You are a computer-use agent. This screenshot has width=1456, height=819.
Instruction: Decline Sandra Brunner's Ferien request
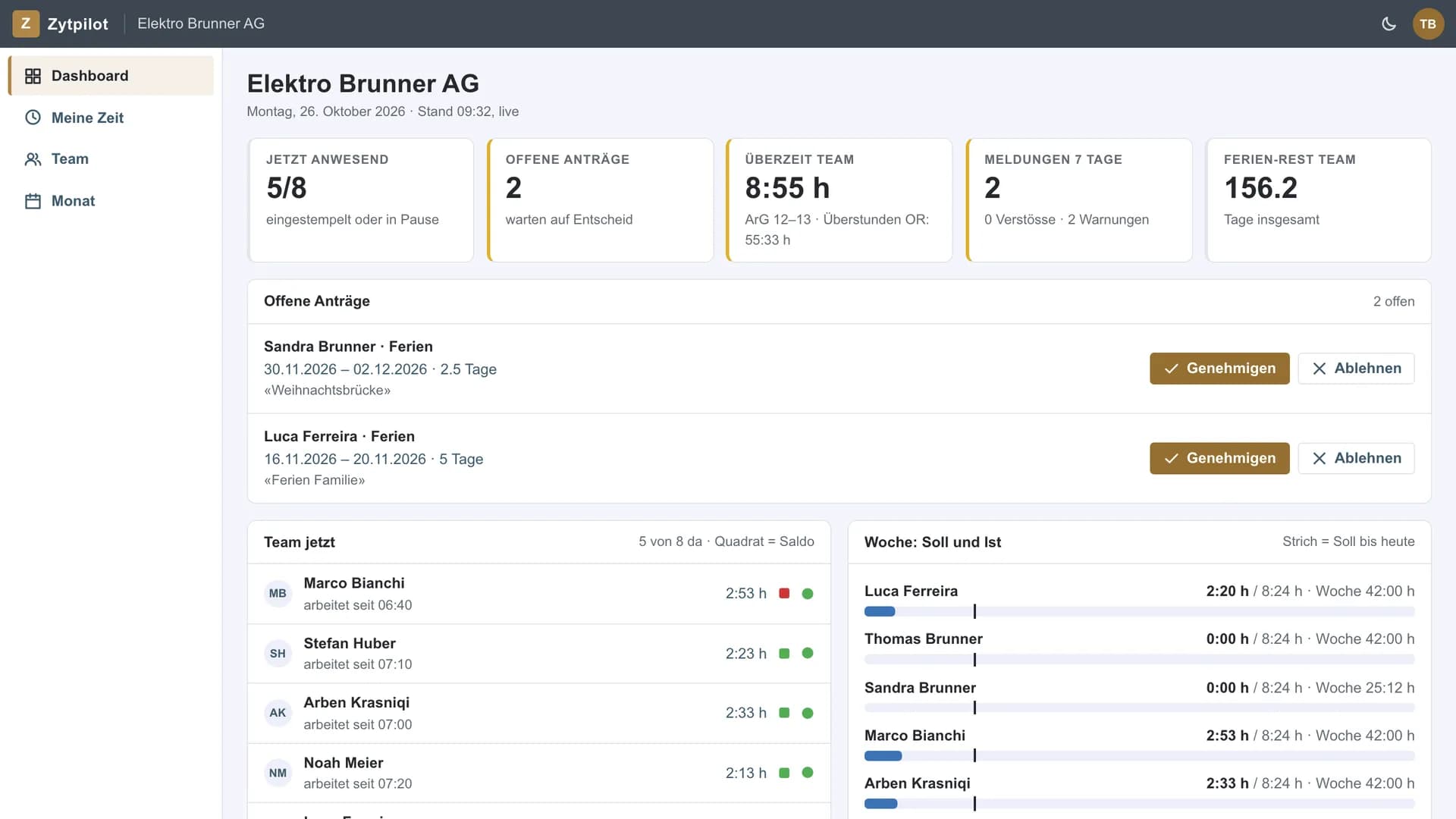(x=1356, y=369)
